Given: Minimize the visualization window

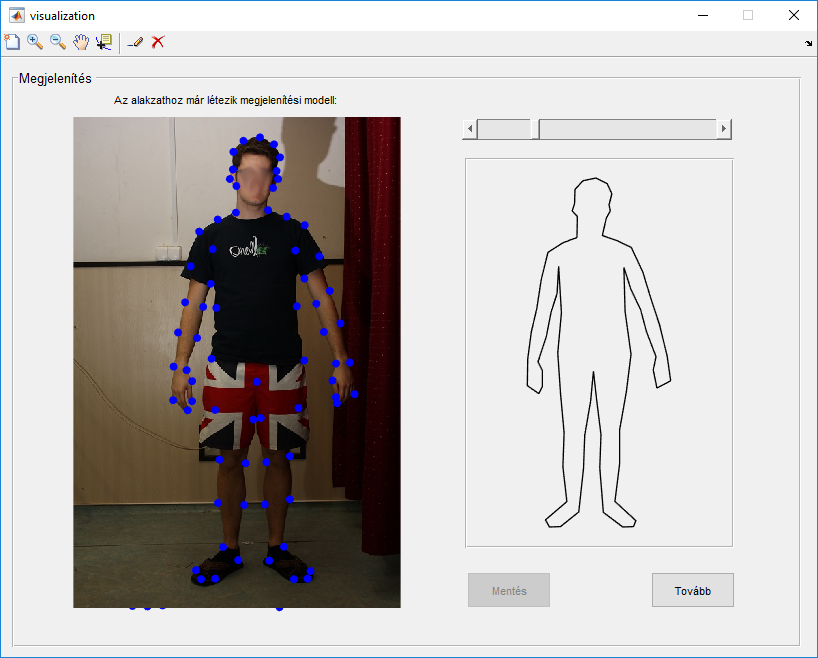Looking at the screenshot, I should click(x=703, y=15).
